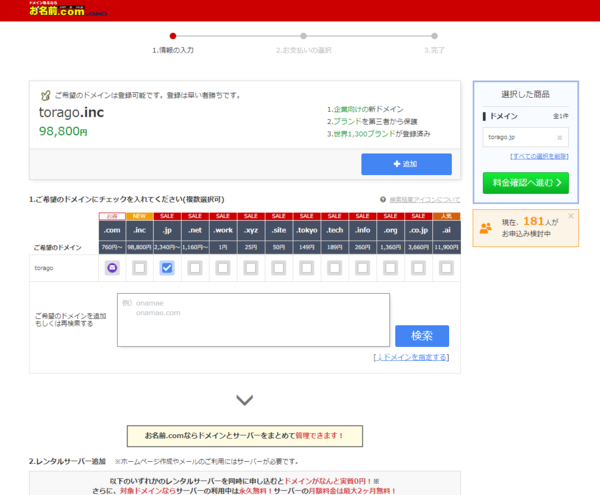Focus the domain search text area

(253, 320)
